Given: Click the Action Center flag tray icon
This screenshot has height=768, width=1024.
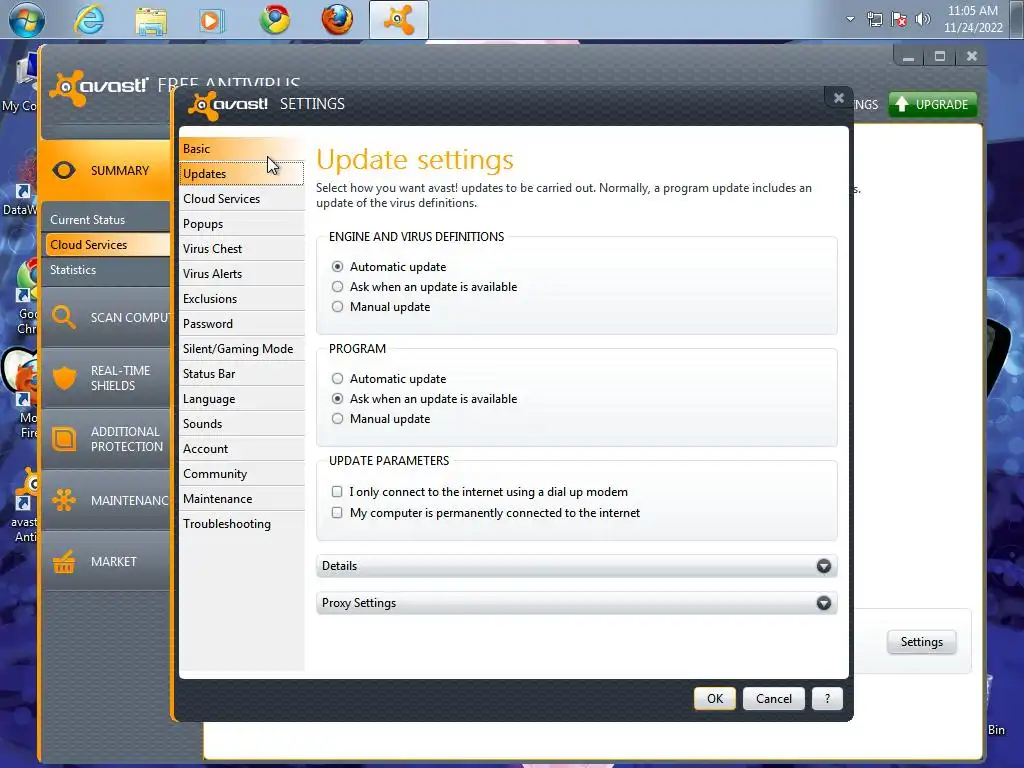Looking at the screenshot, I should point(899,19).
